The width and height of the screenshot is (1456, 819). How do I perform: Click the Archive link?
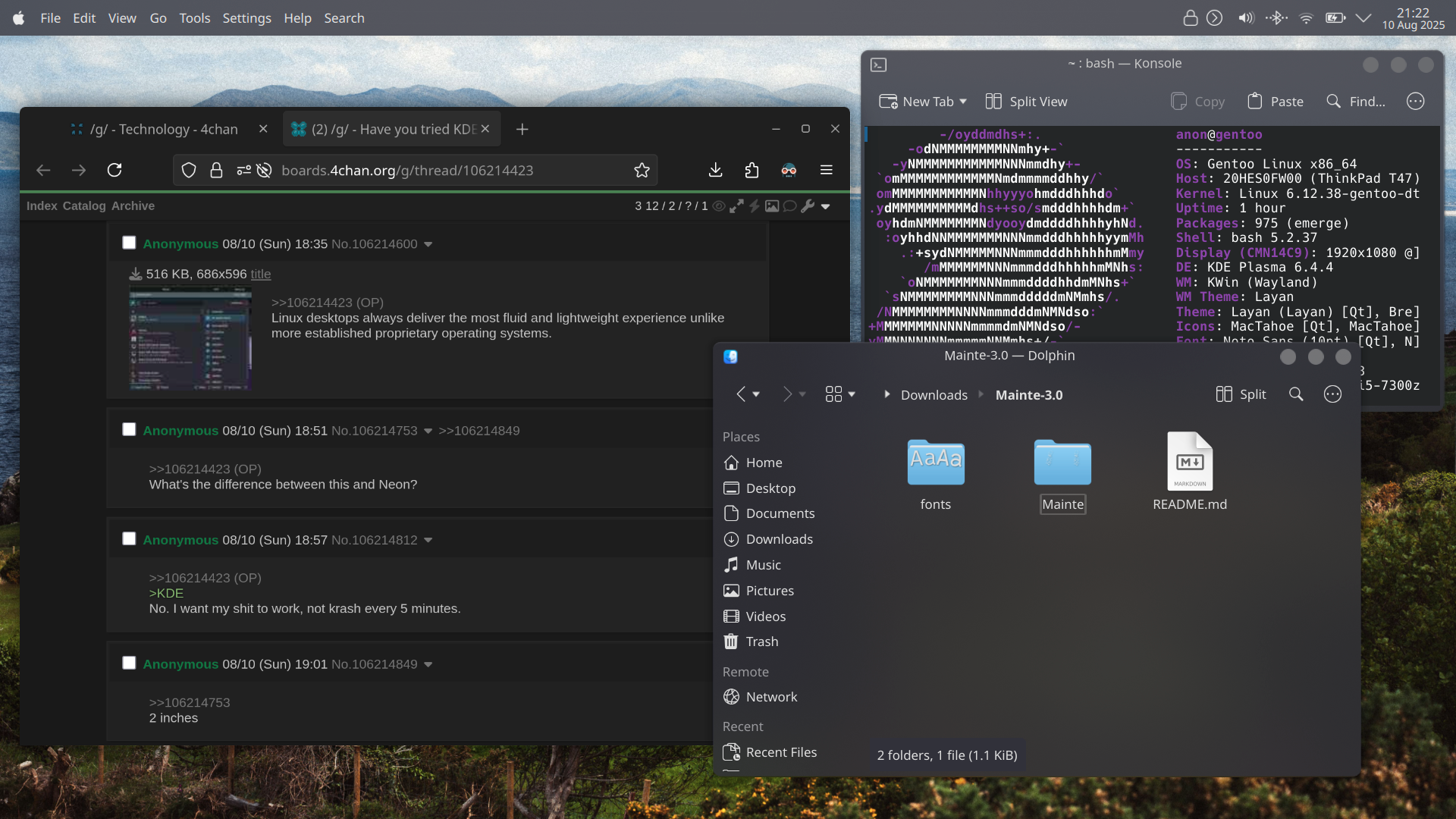point(133,206)
